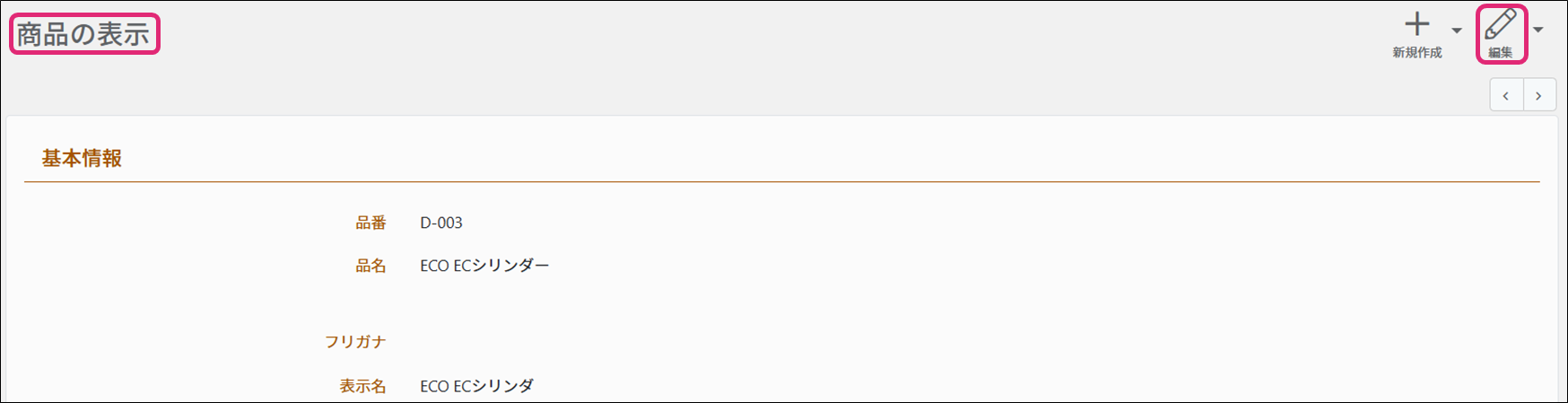
Task: Go to previous record with left chevron
Action: (x=1506, y=95)
